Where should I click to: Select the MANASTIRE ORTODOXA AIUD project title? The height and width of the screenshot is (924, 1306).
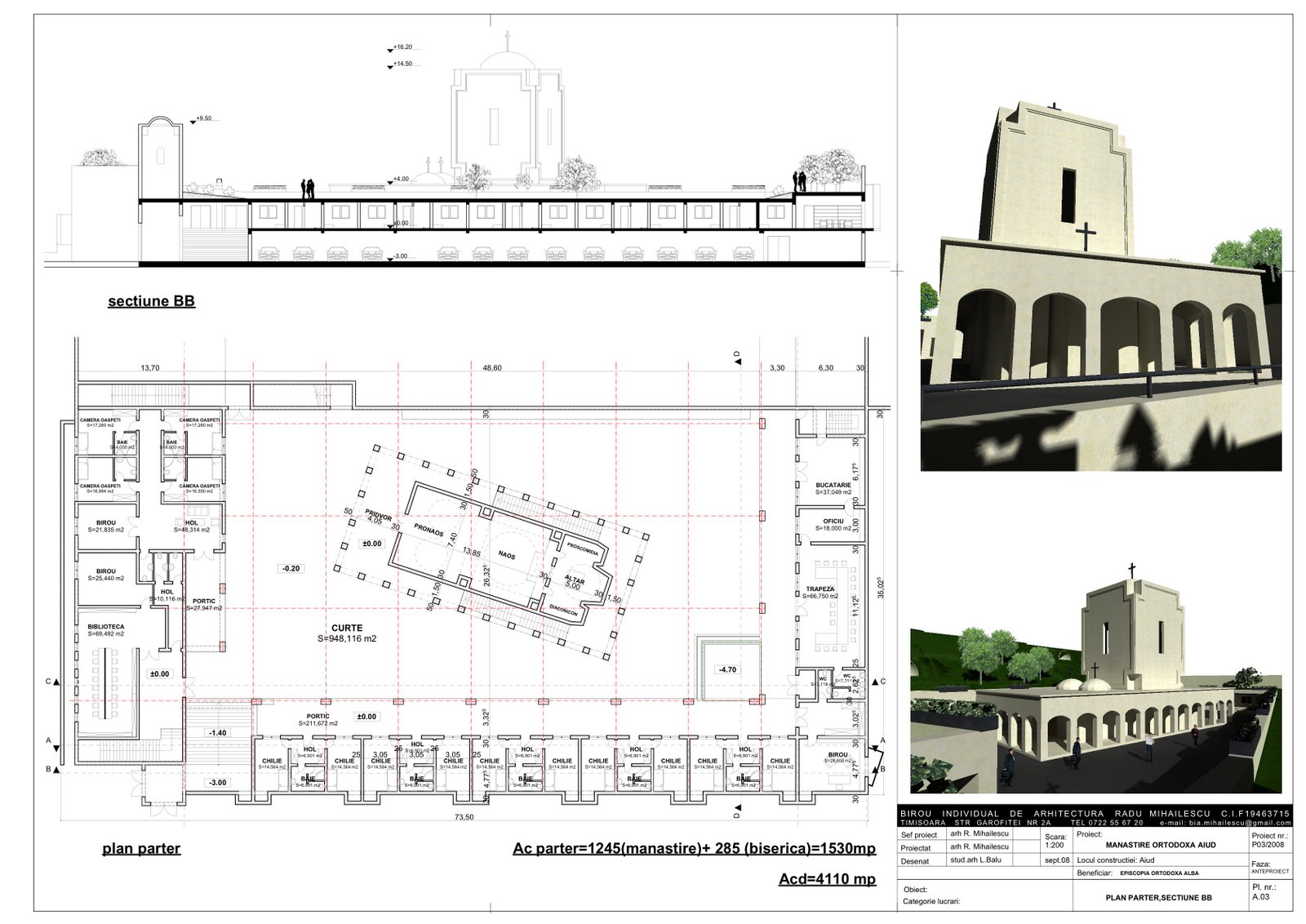coord(1159,846)
